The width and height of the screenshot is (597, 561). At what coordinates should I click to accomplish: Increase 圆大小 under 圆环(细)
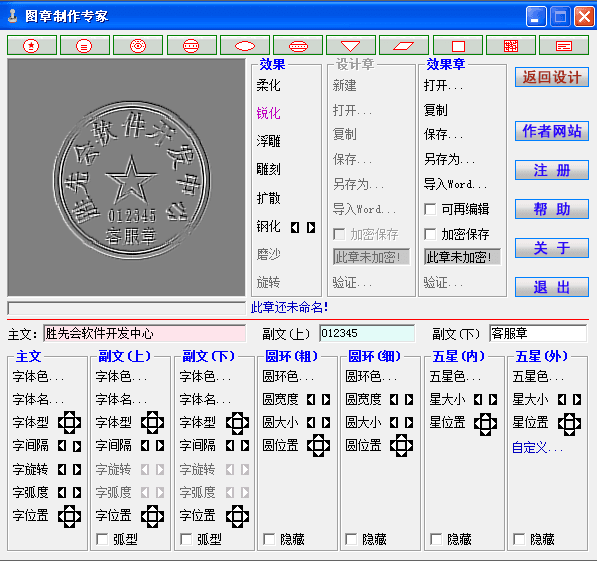pos(409,423)
